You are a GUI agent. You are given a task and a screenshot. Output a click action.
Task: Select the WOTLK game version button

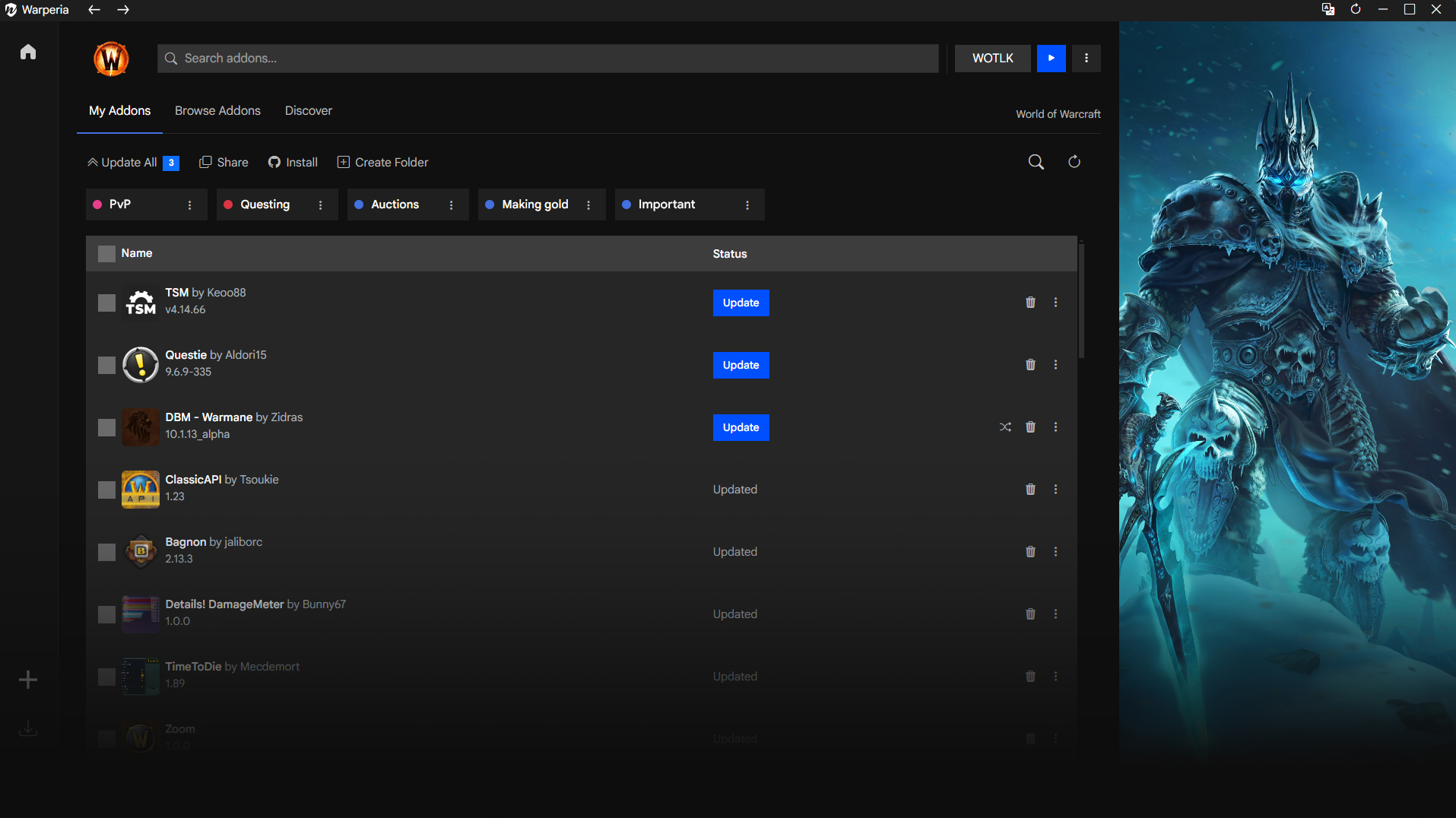pos(992,58)
